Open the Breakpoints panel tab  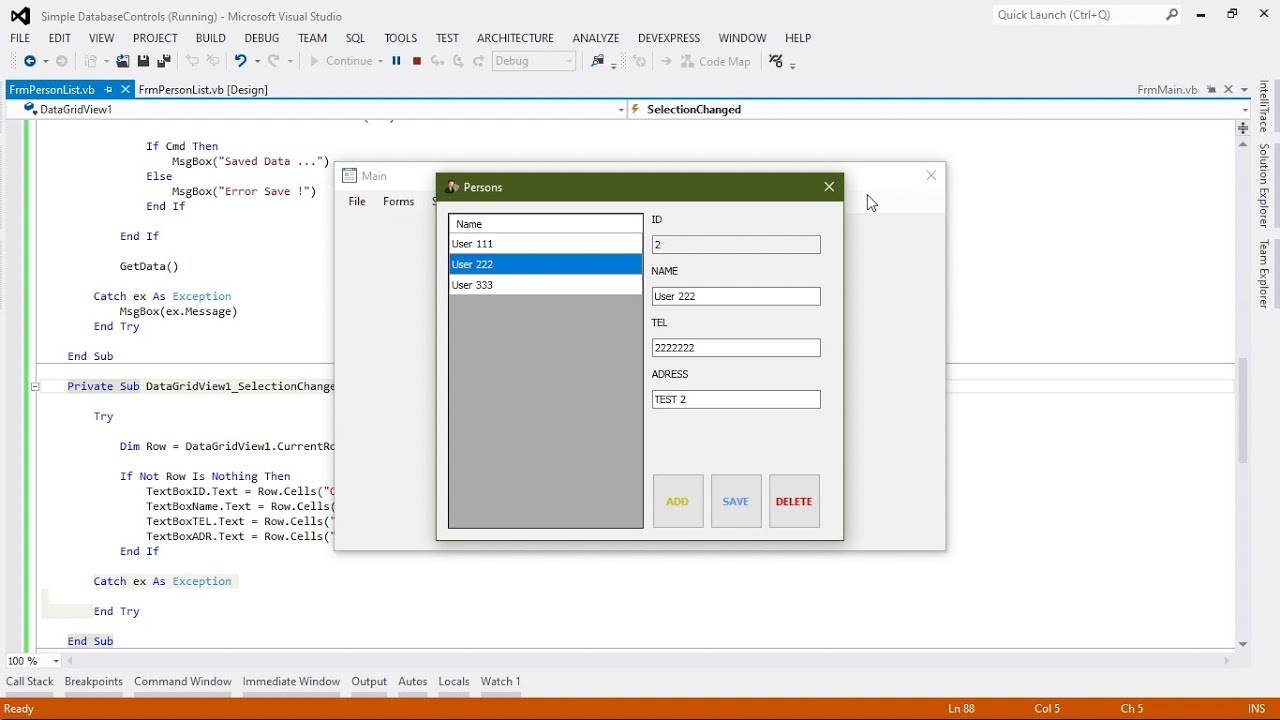pos(93,681)
